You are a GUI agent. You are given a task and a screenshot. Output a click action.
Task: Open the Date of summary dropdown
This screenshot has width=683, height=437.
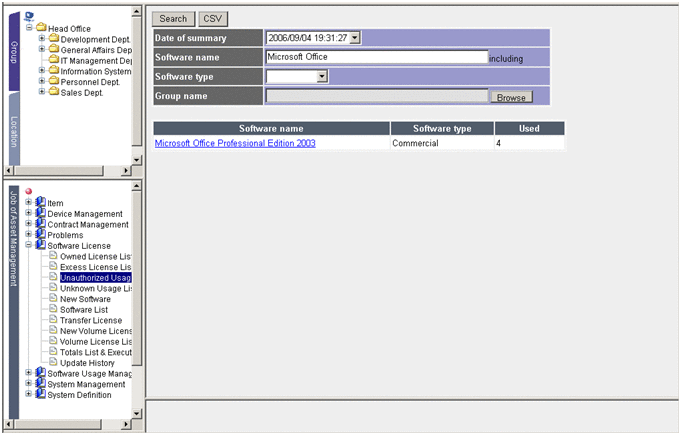[x=355, y=38]
